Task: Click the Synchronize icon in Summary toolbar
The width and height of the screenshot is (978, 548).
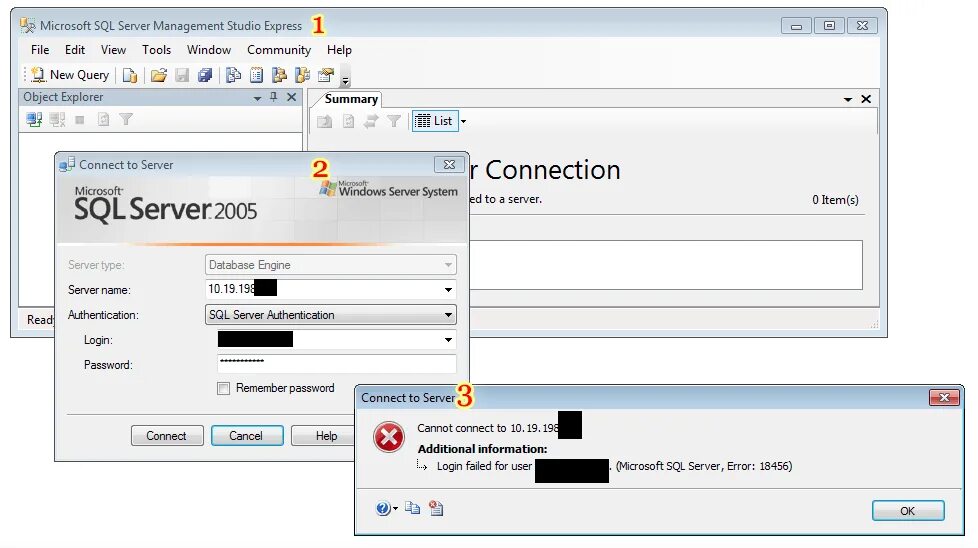Action: click(x=371, y=121)
